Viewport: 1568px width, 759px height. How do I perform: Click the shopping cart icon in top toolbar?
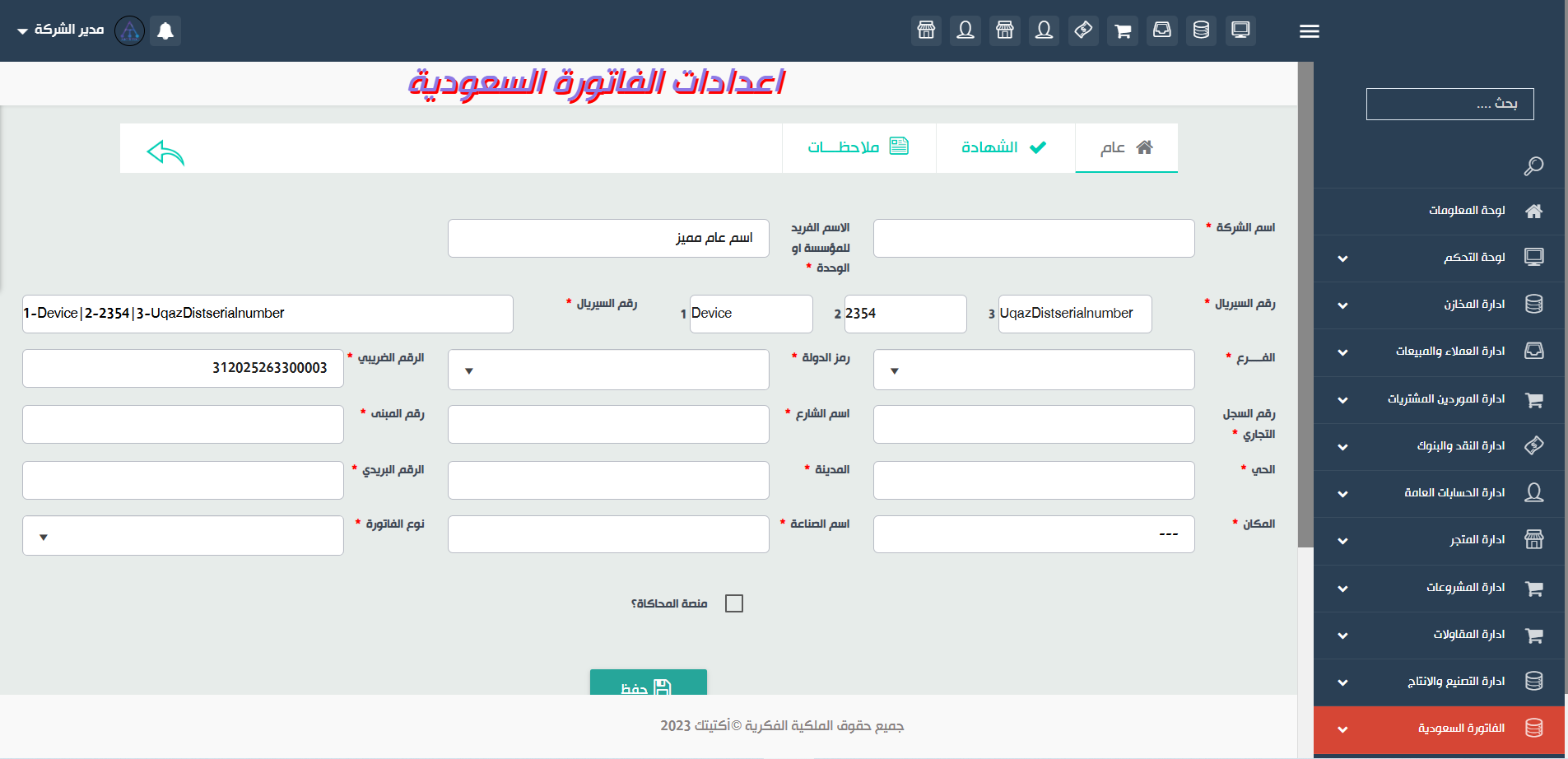1123,30
